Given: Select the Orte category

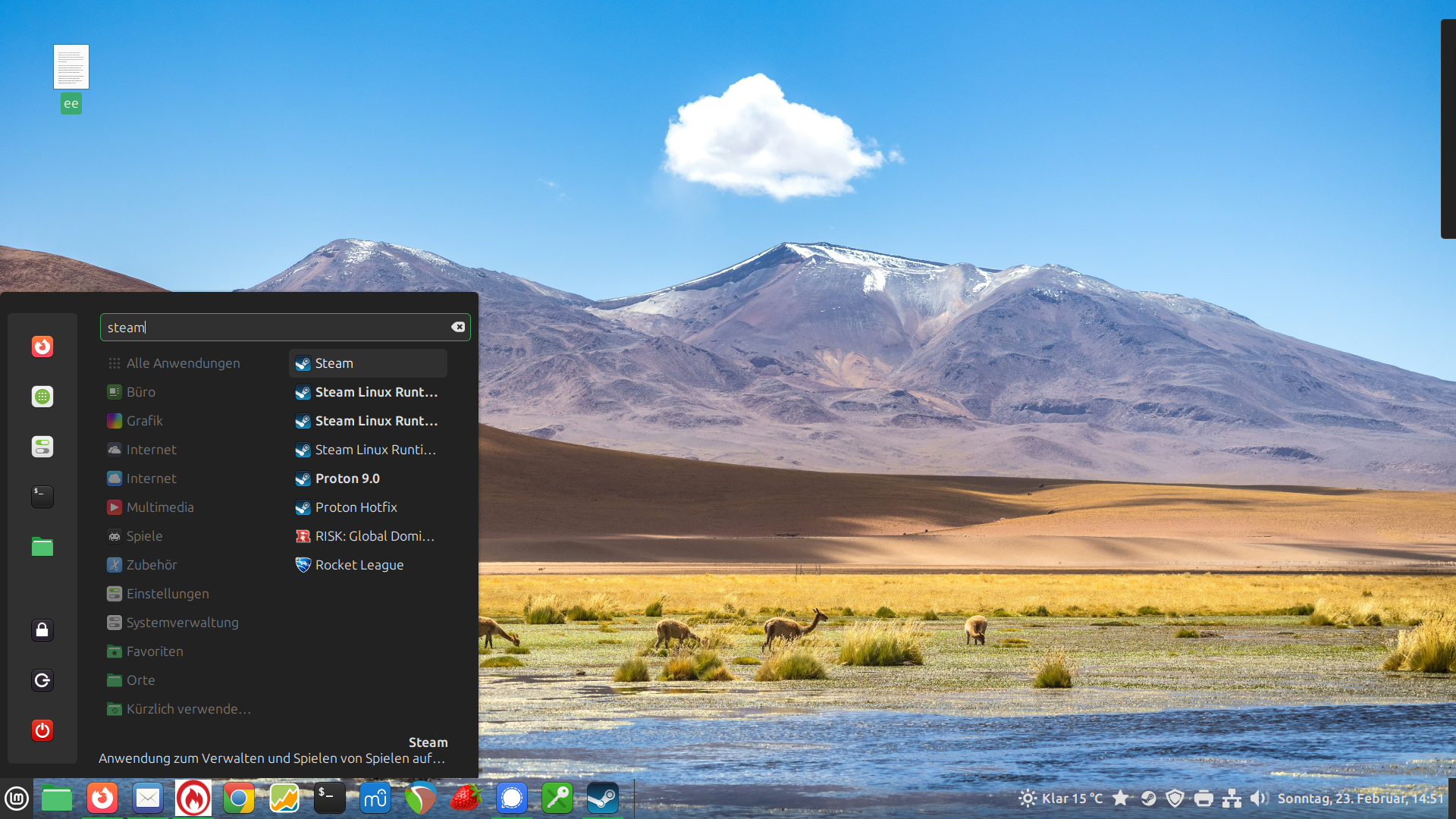Looking at the screenshot, I should point(182,680).
